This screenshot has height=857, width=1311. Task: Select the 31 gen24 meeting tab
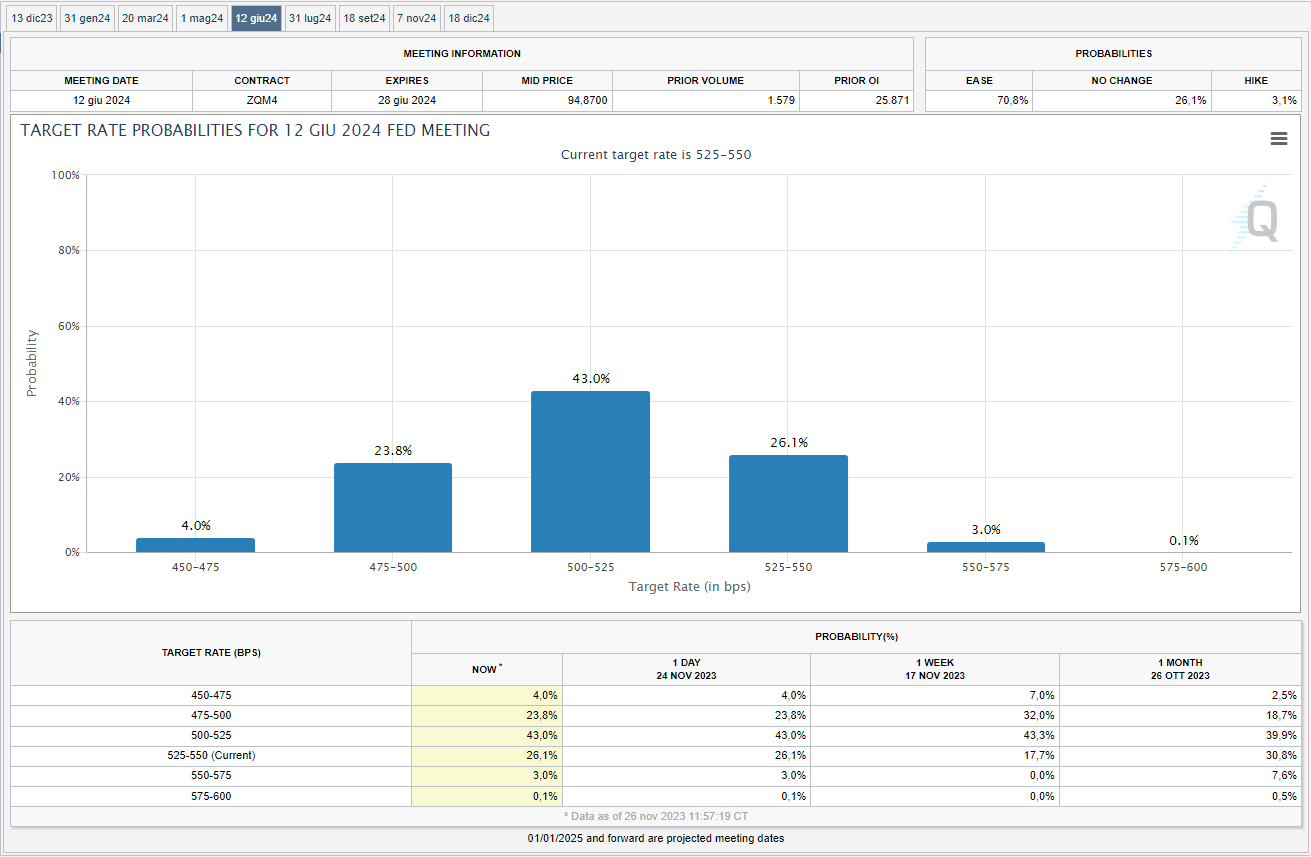tap(86, 18)
